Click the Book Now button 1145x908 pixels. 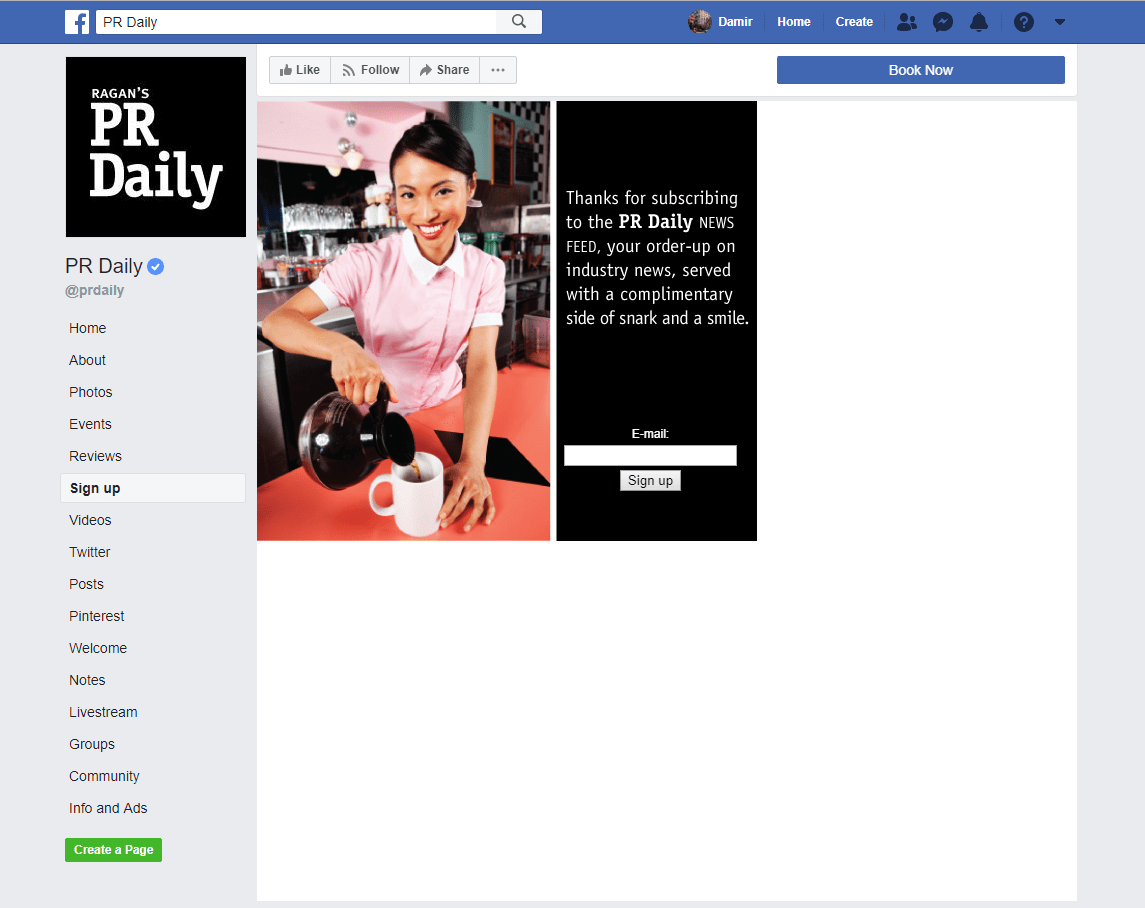[921, 70]
